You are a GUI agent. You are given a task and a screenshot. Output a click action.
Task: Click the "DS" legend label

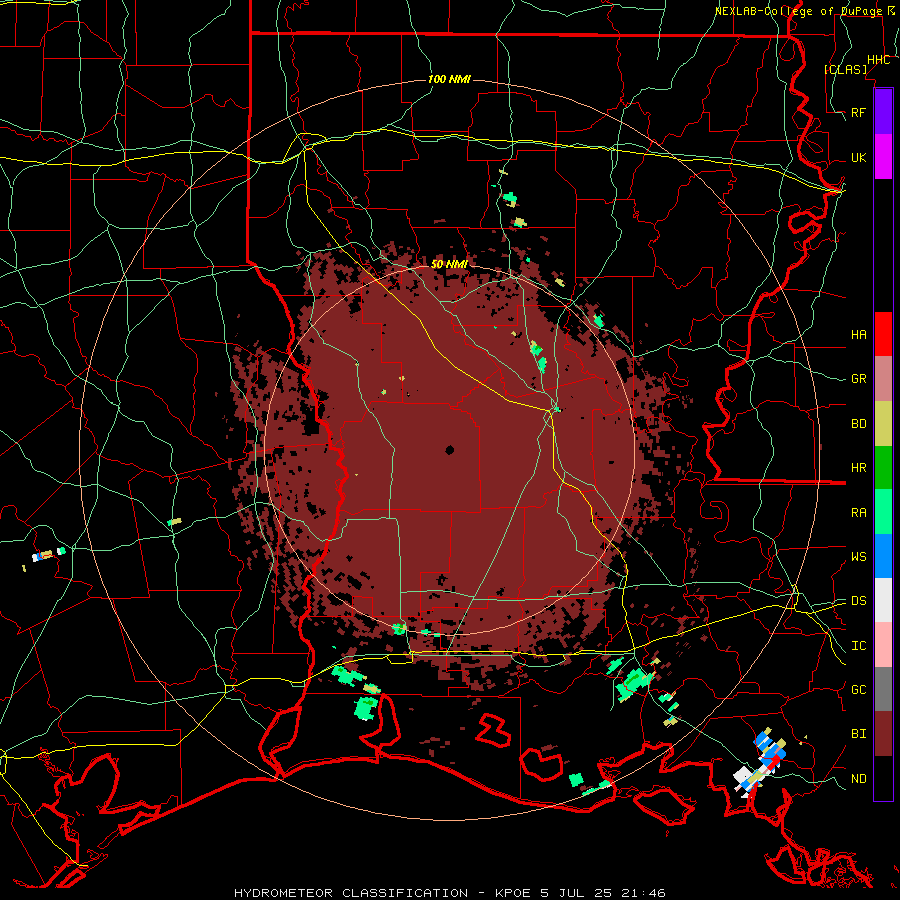(858, 601)
